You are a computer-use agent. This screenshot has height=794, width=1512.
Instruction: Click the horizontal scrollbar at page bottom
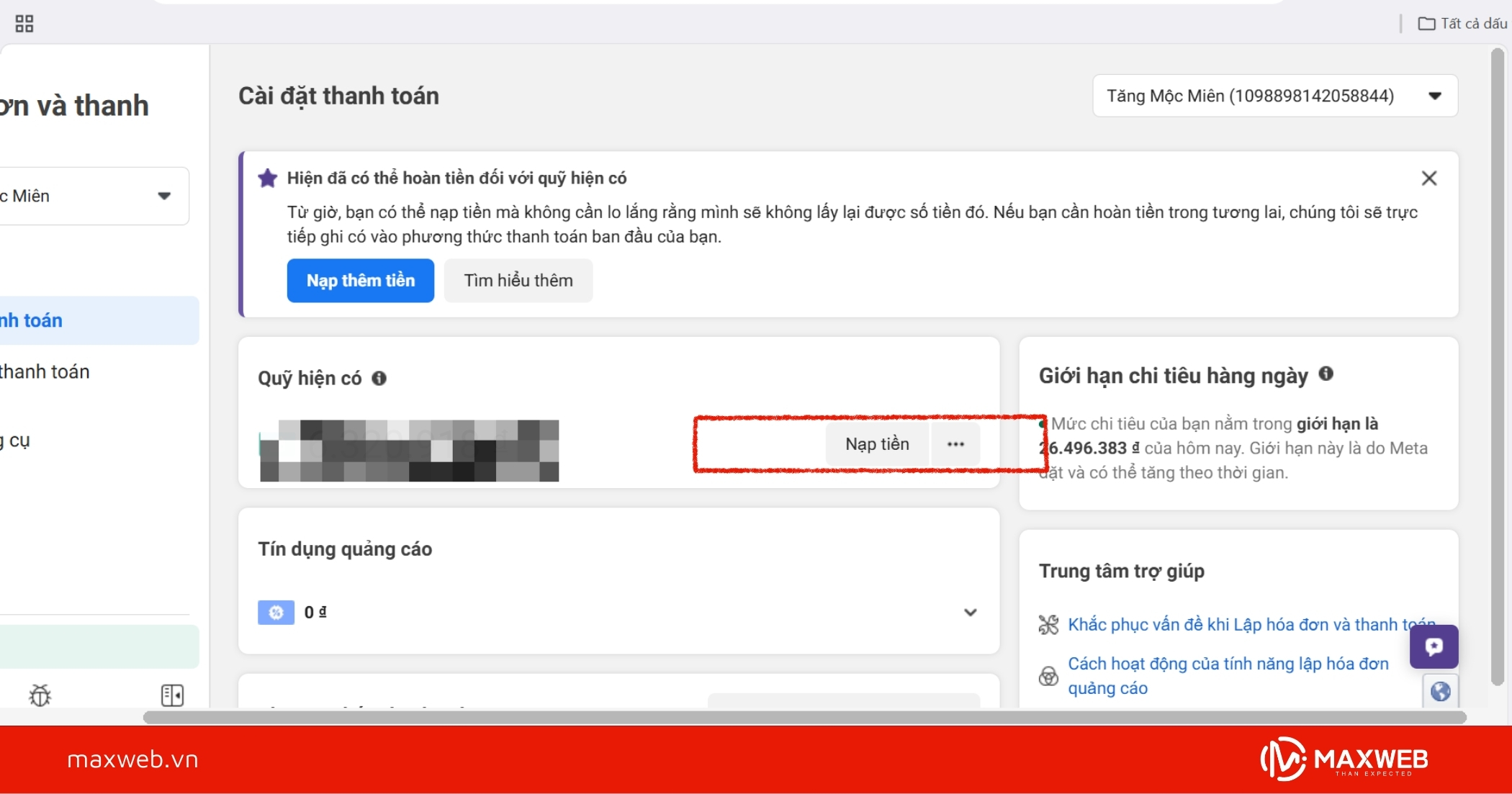click(804, 717)
